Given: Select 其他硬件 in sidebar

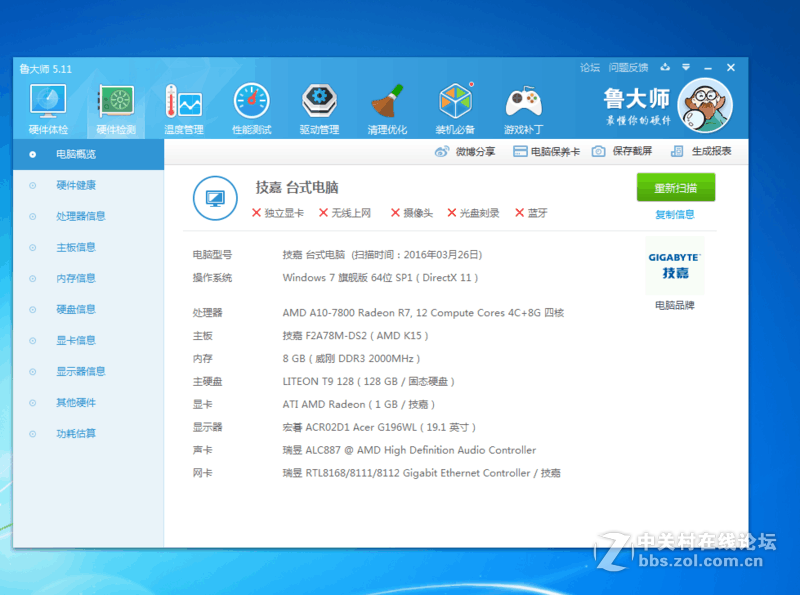Looking at the screenshot, I should click(x=88, y=403).
